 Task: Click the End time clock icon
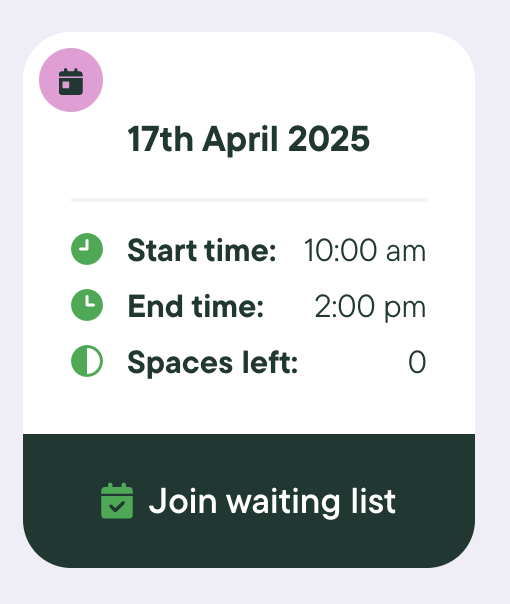coord(87,305)
